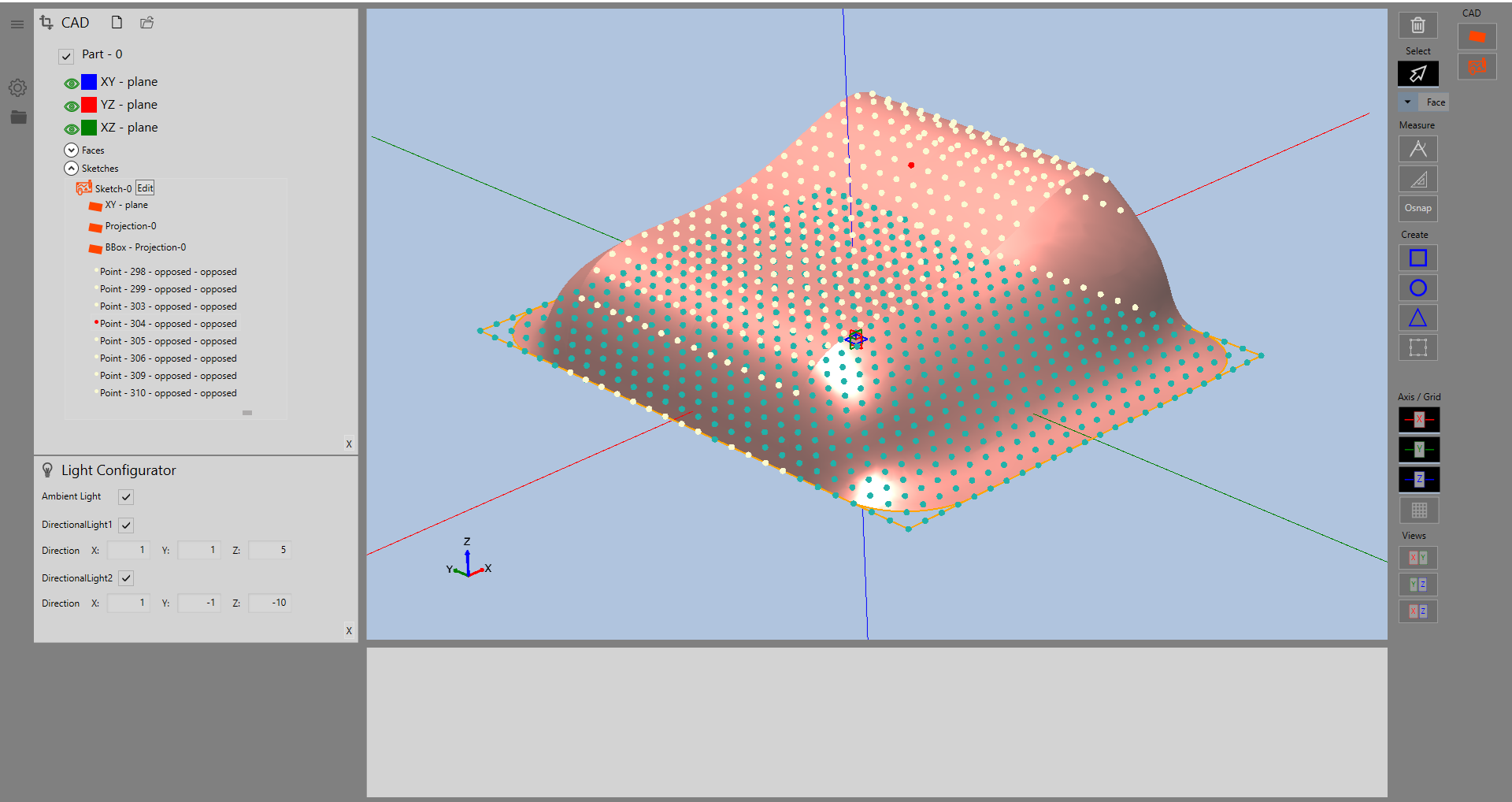The width and height of the screenshot is (1512, 802).
Task: Create a blue circle shape
Action: [x=1417, y=288]
